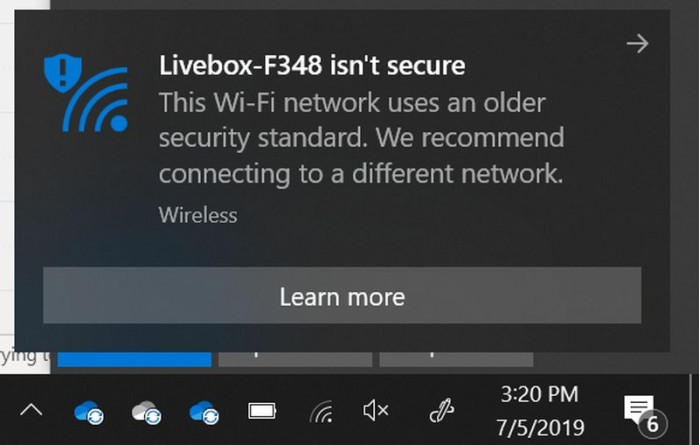Open the Wi-Fi network tray icon
Screen dimensions: 700x445
tap(321, 411)
